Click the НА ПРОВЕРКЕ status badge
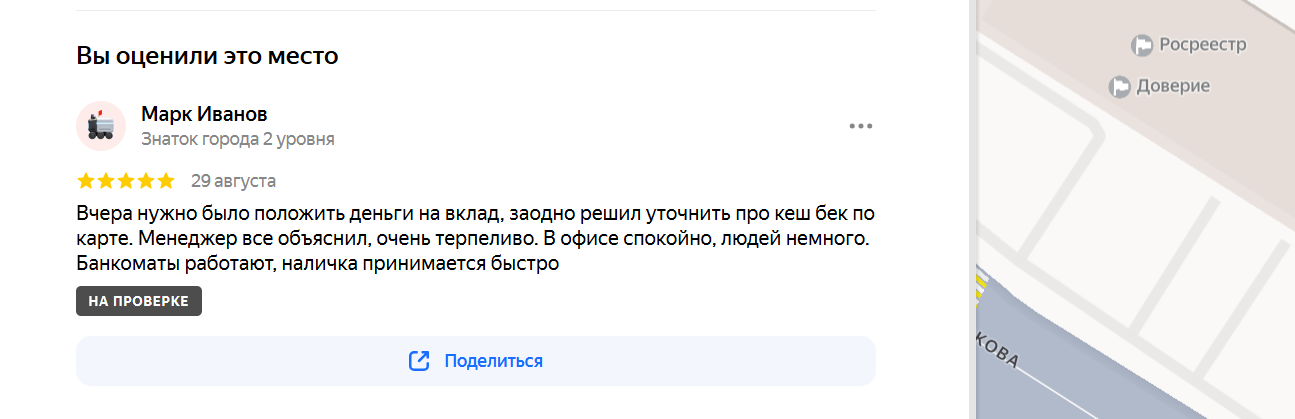The height and width of the screenshot is (419, 1295). (x=139, y=301)
